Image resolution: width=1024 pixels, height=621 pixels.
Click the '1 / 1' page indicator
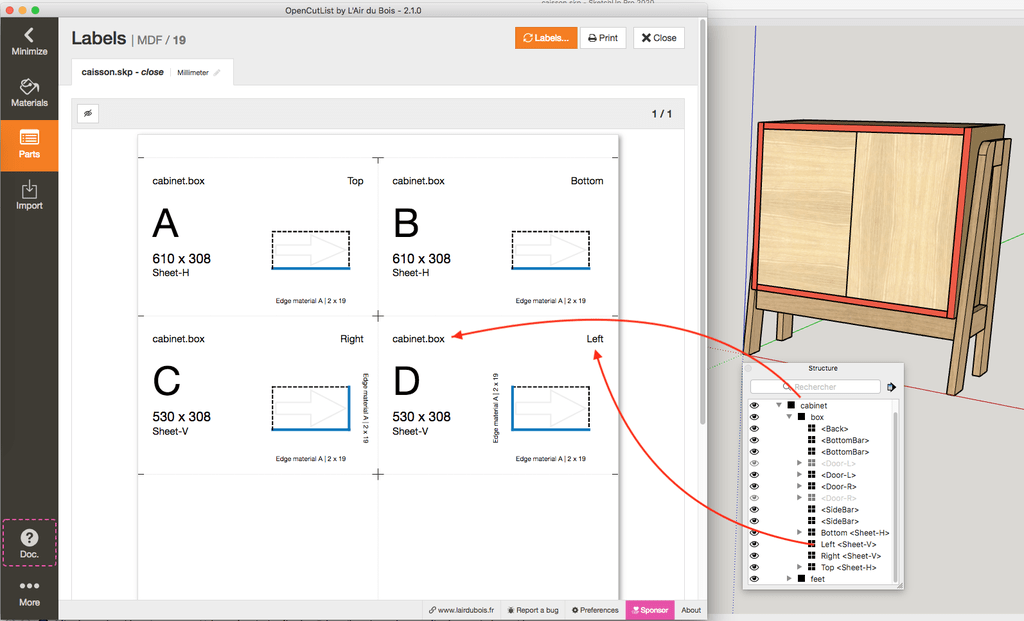click(662, 114)
